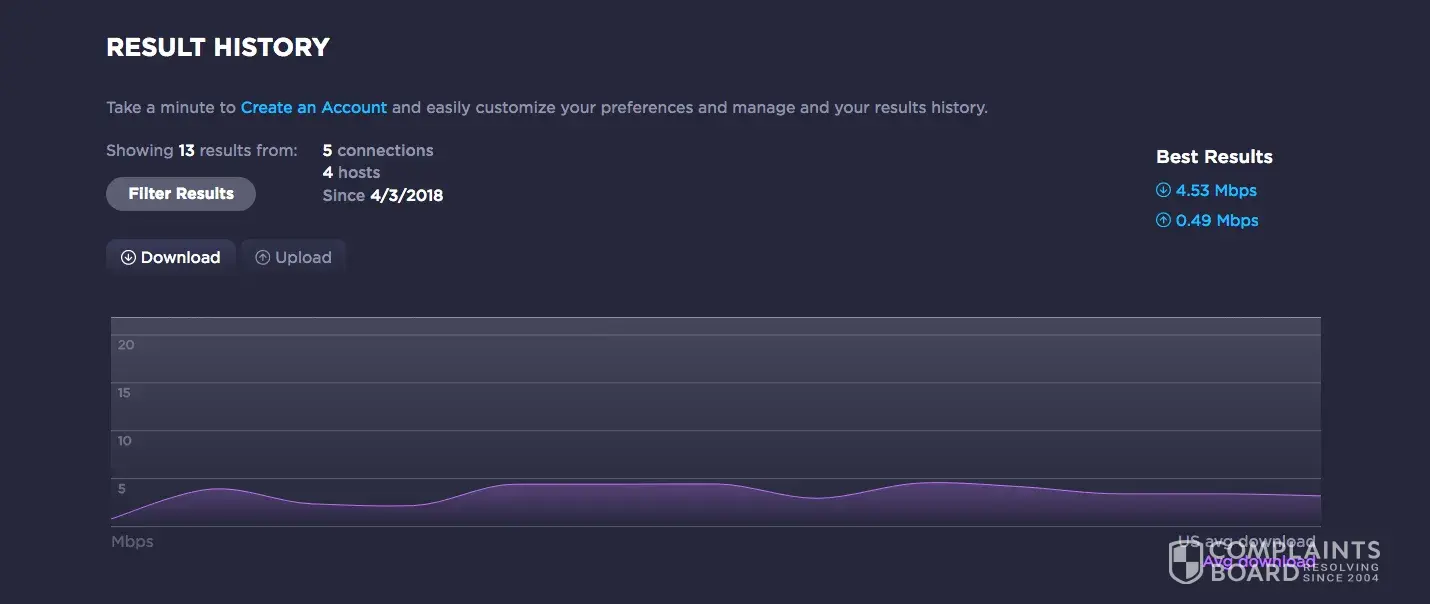
Task: Click the Avg download legend label
Action: pos(1258,561)
